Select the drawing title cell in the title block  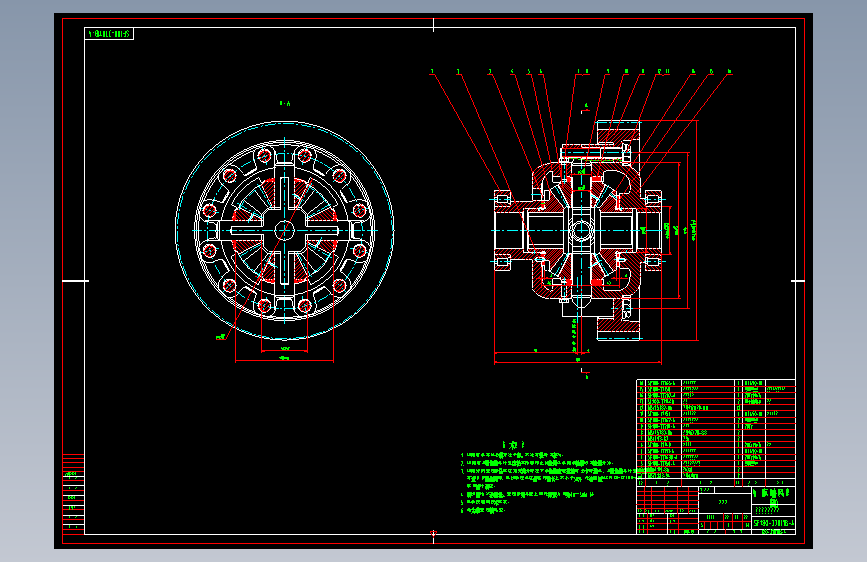tap(774, 496)
